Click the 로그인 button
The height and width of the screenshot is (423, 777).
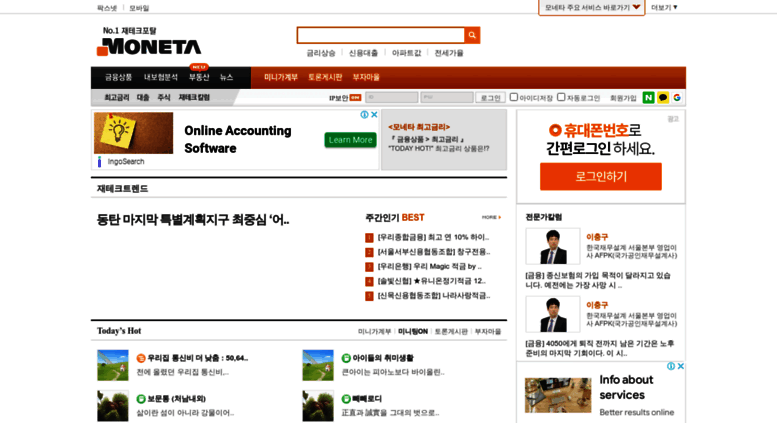tap(491, 98)
